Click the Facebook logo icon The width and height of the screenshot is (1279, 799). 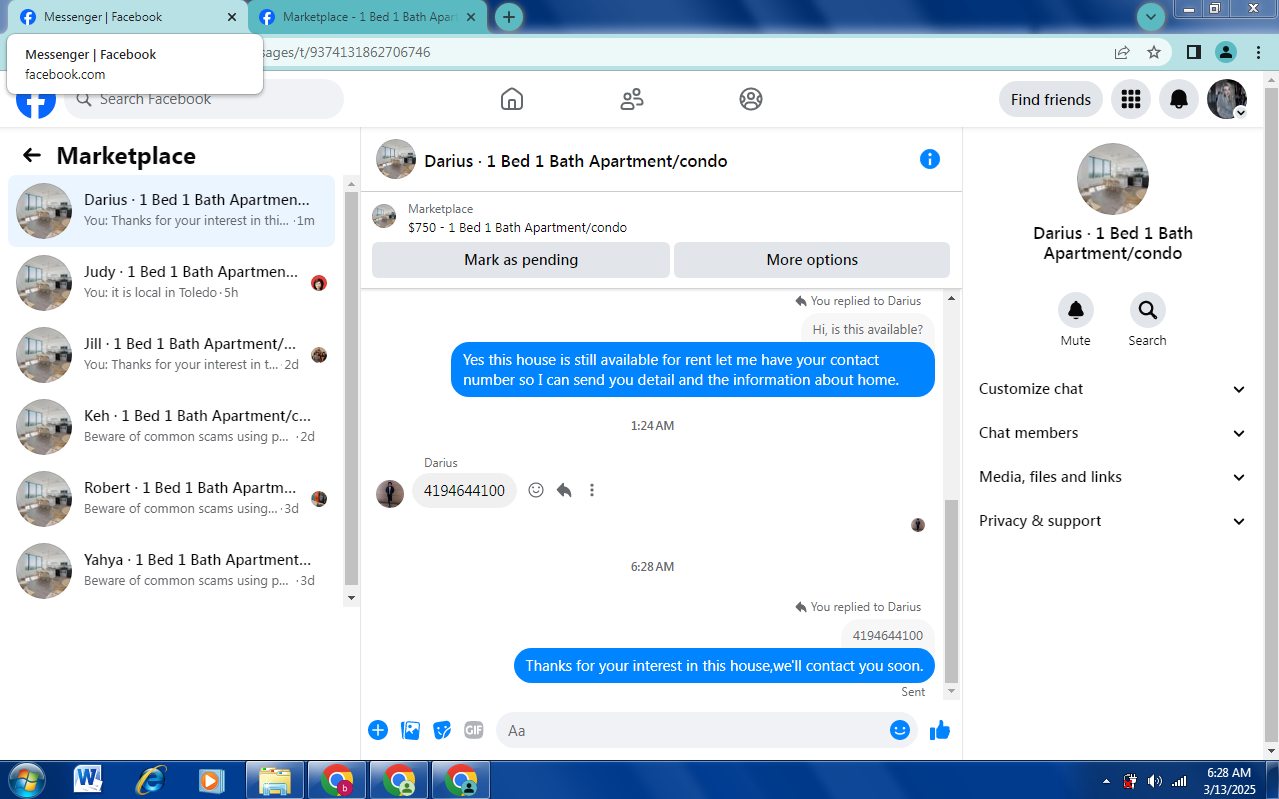[36, 100]
